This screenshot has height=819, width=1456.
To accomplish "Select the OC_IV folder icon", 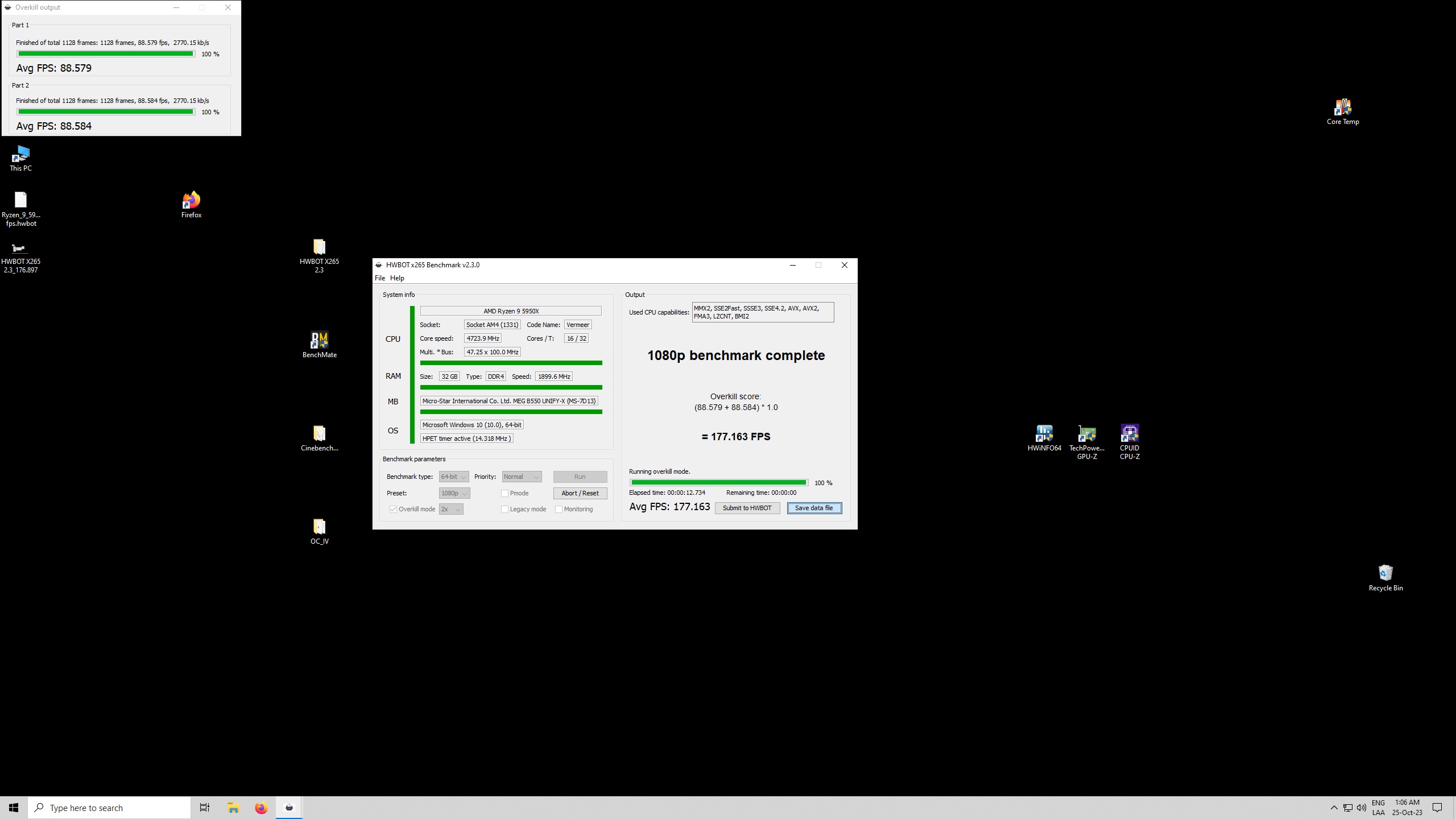I will [319, 531].
